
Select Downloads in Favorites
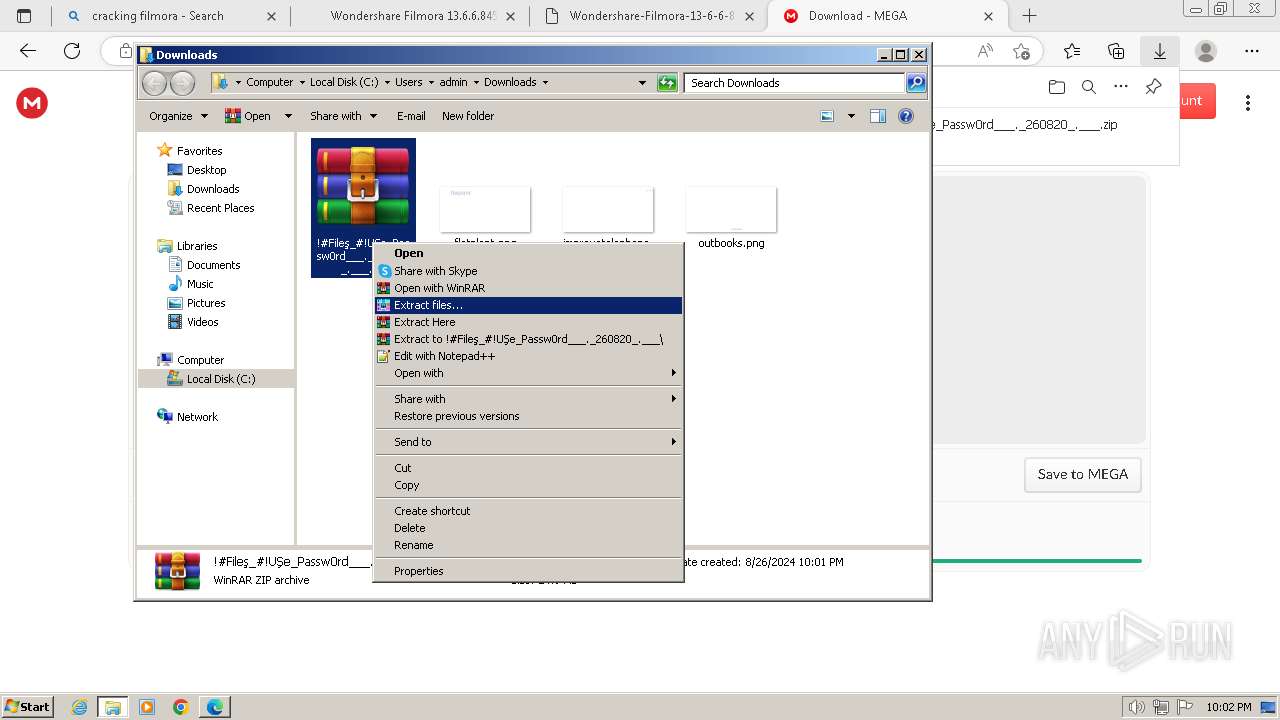coord(213,189)
